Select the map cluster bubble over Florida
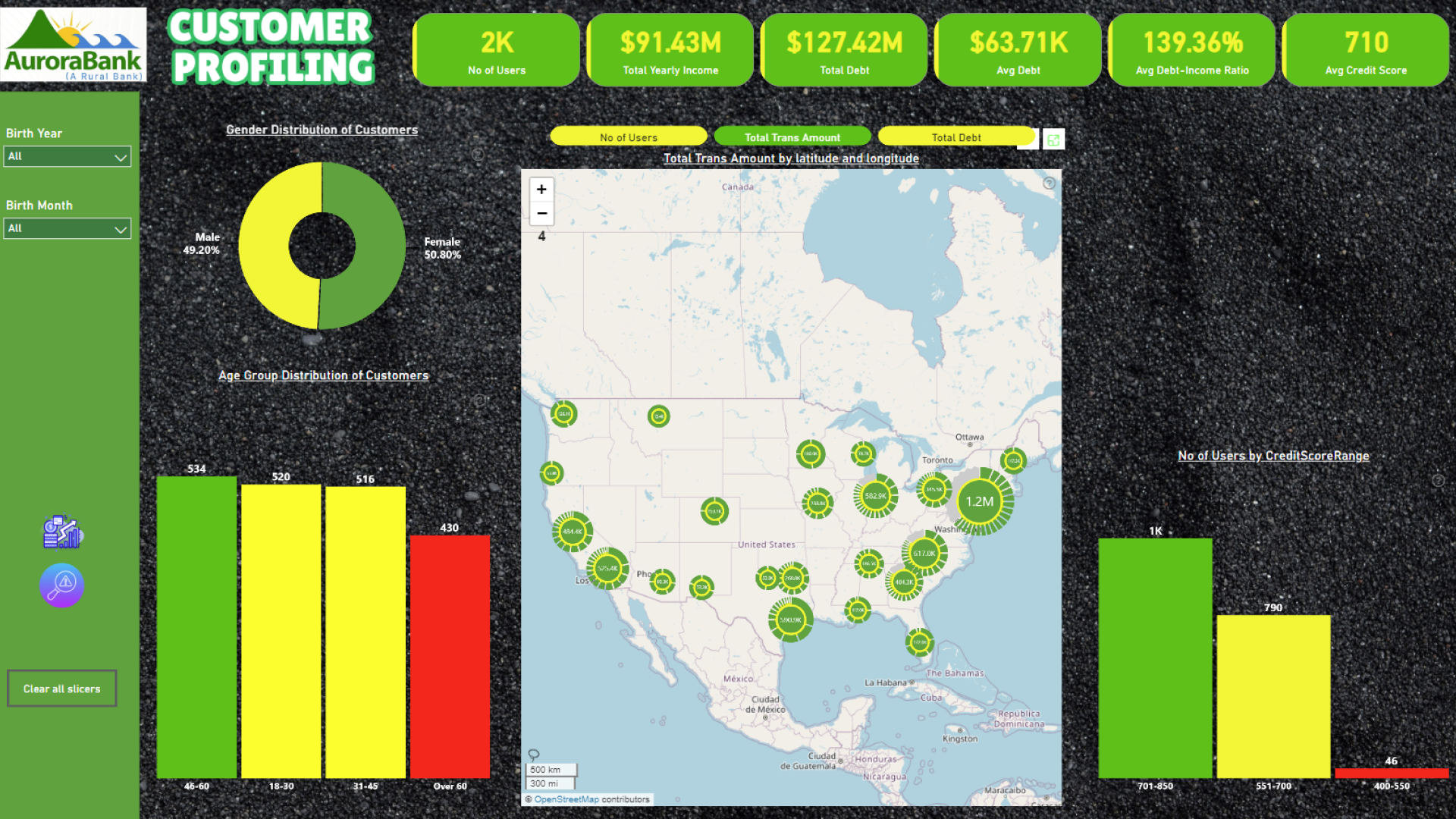This screenshot has height=819, width=1456. [919, 642]
